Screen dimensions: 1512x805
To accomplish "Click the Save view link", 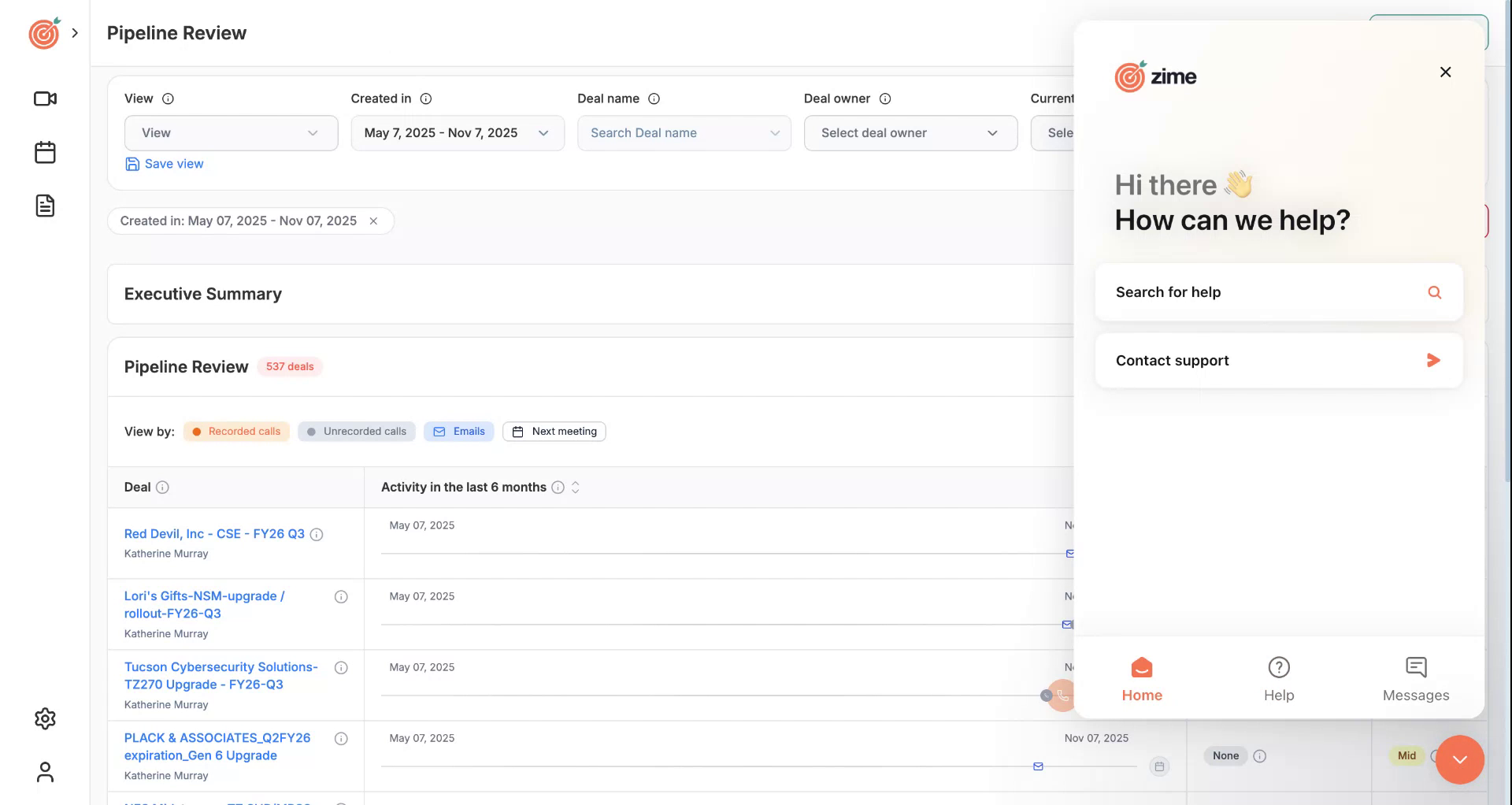I will [x=164, y=164].
